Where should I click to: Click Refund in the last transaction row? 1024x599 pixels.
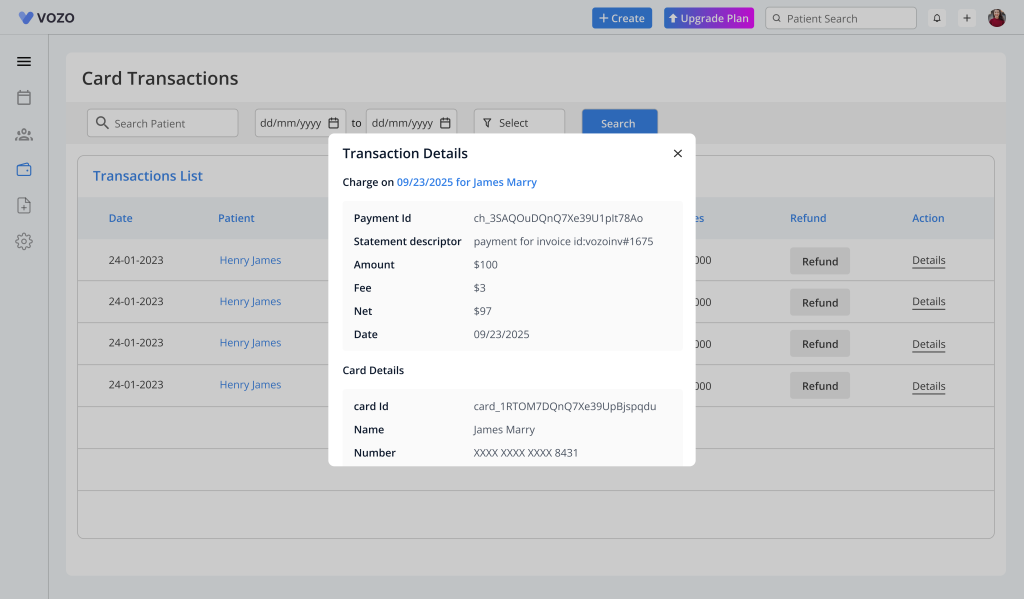pyautogui.click(x=820, y=386)
